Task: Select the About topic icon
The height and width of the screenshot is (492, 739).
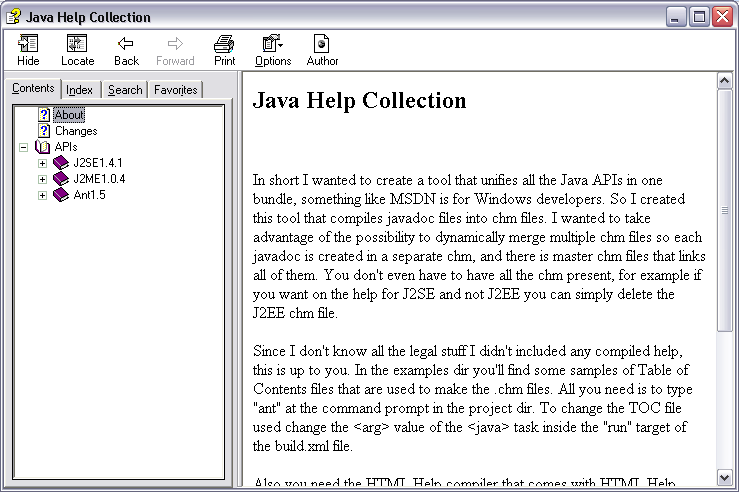Action: (44, 115)
